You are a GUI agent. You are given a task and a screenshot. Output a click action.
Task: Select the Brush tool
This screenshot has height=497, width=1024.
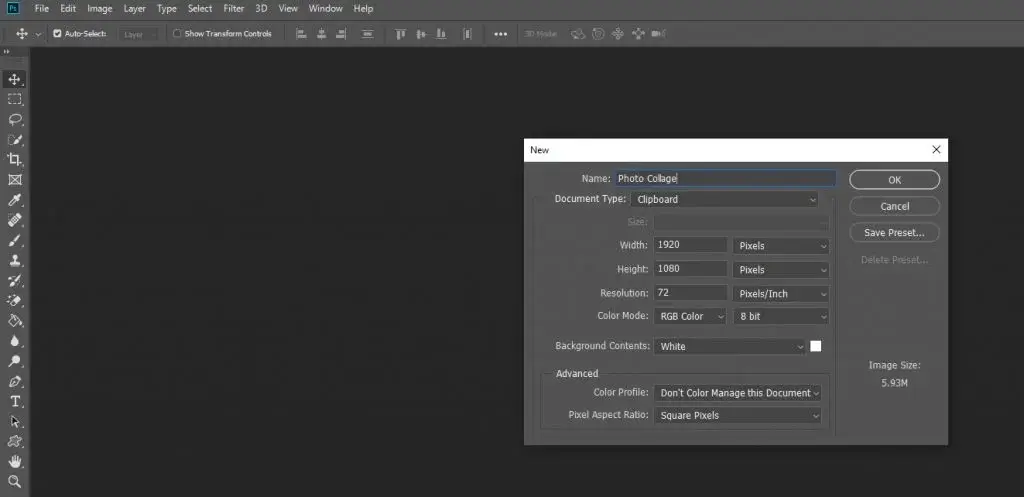pyautogui.click(x=14, y=240)
